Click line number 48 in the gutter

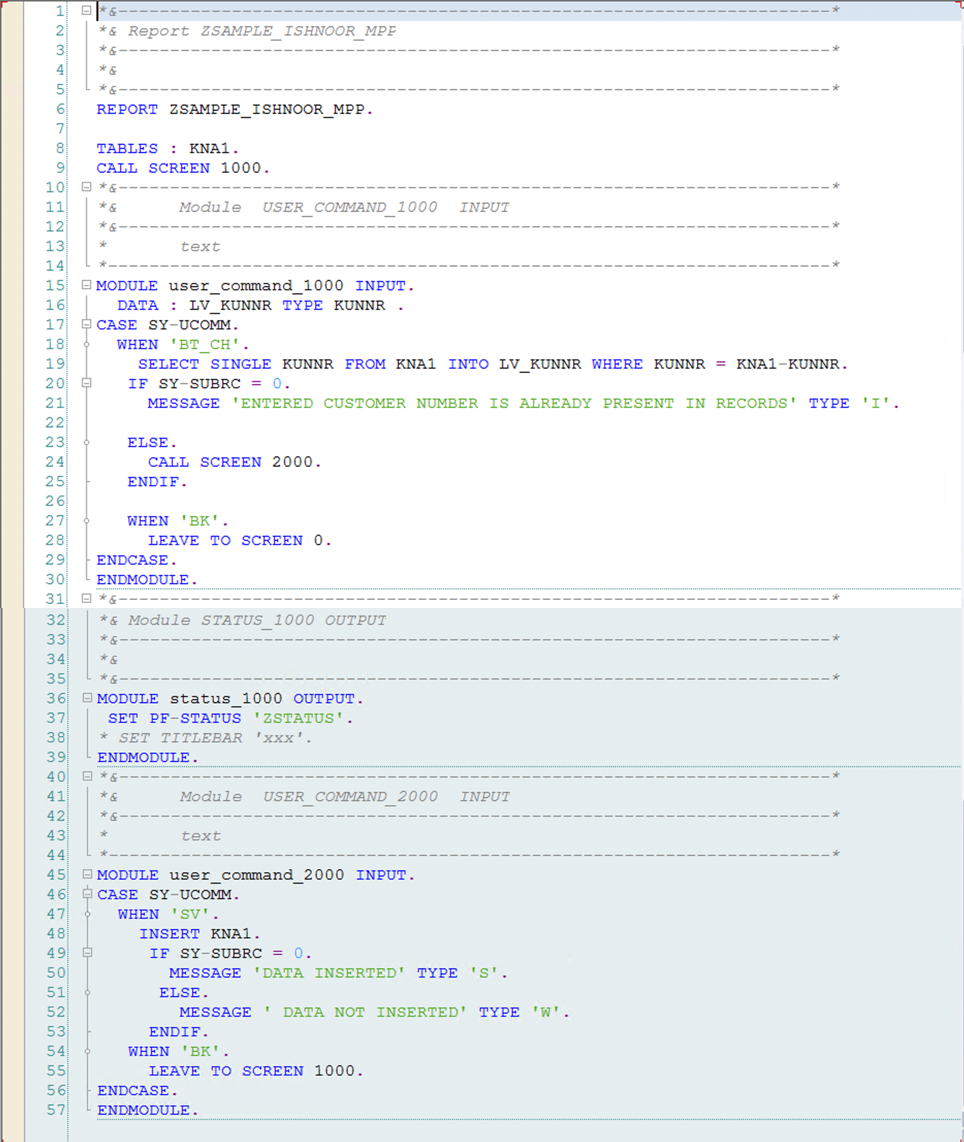(x=56, y=934)
